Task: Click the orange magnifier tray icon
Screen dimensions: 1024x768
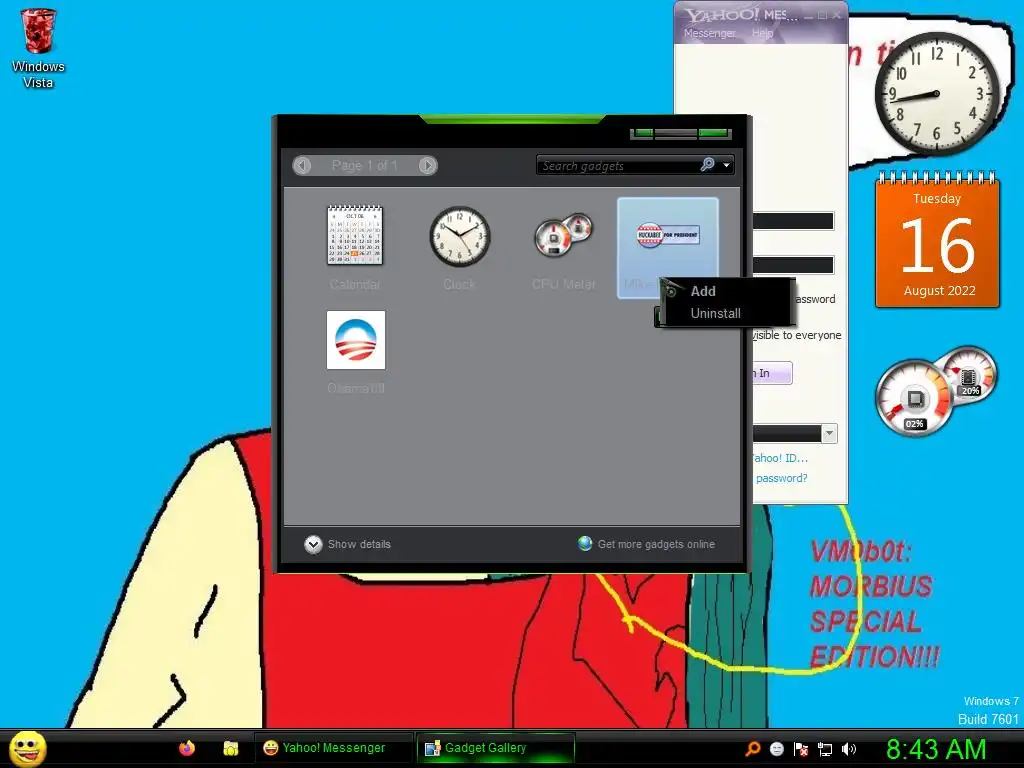Action: (752, 748)
